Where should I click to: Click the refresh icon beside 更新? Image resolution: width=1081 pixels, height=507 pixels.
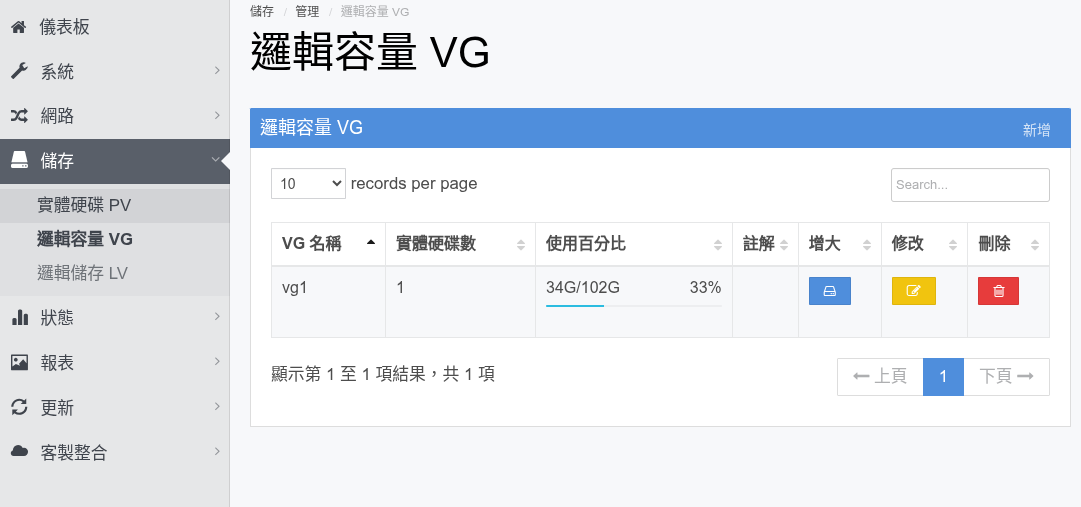click(x=19, y=407)
